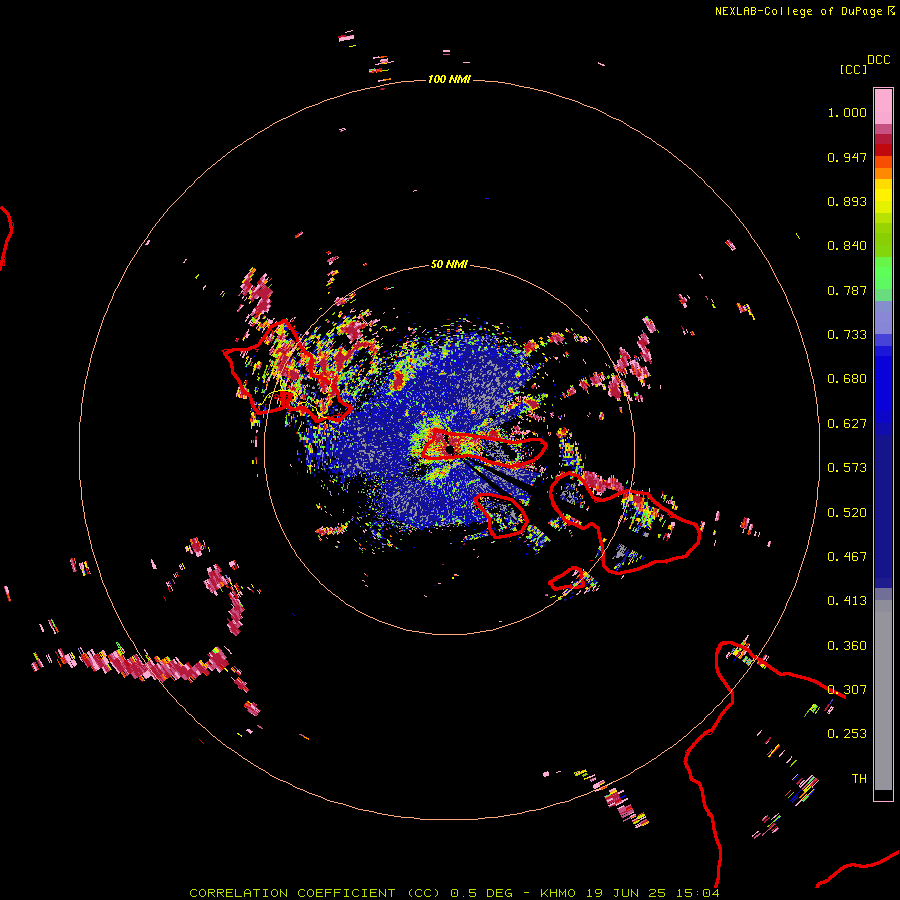Click the [CC] legend unit label
Viewport: 900px width, 900px height.
click(x=853, y=69)
